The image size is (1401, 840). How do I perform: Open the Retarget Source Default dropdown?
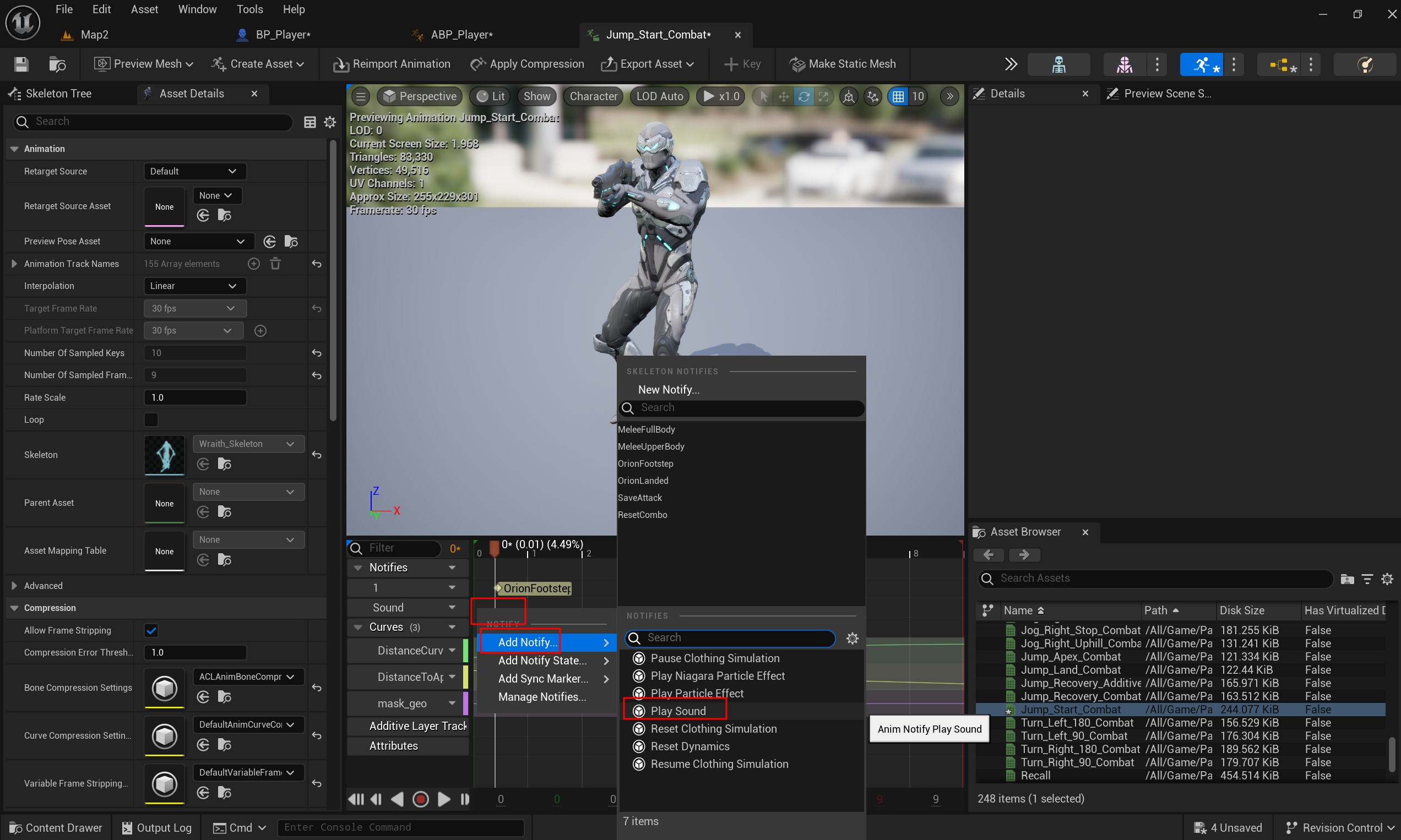194,172
